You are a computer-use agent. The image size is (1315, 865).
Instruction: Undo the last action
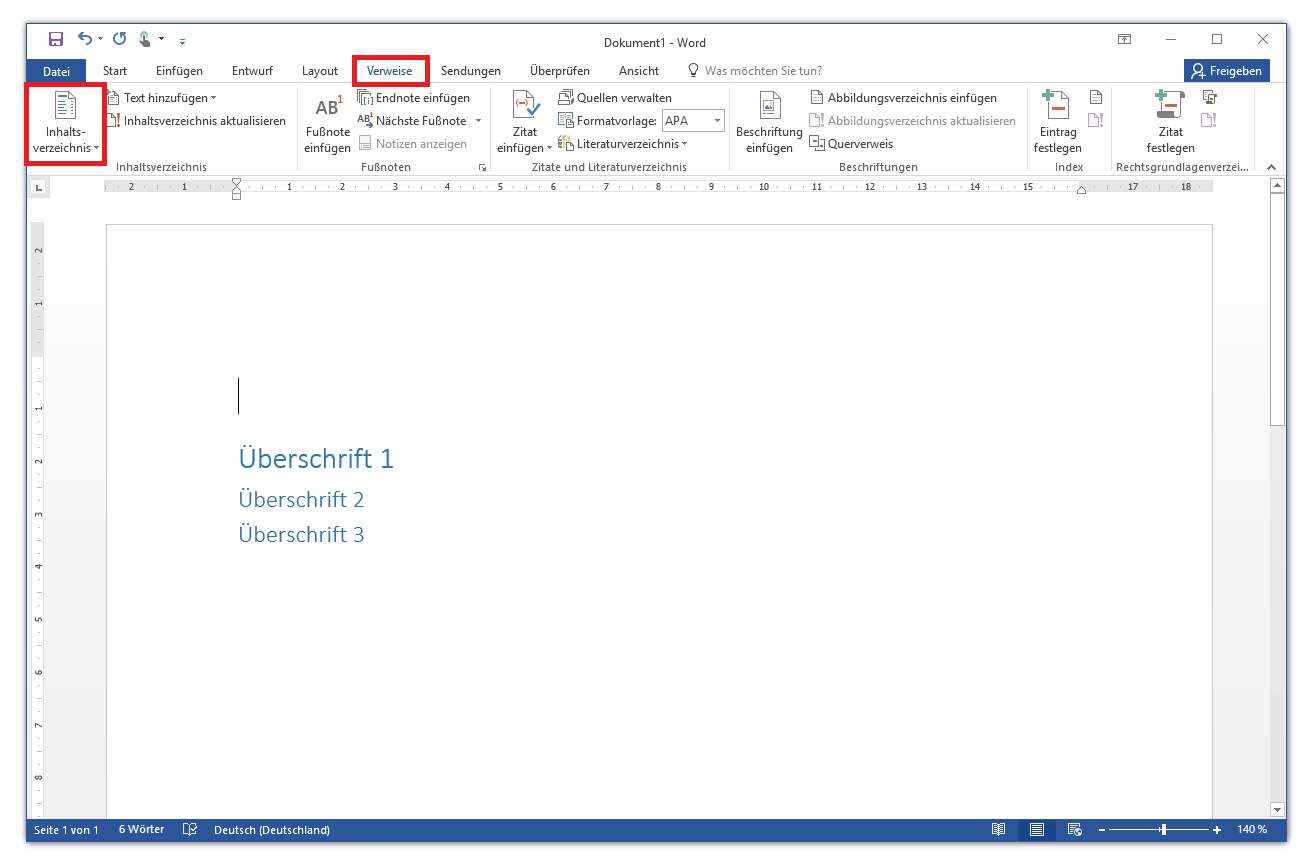click(x=85, y=40)
